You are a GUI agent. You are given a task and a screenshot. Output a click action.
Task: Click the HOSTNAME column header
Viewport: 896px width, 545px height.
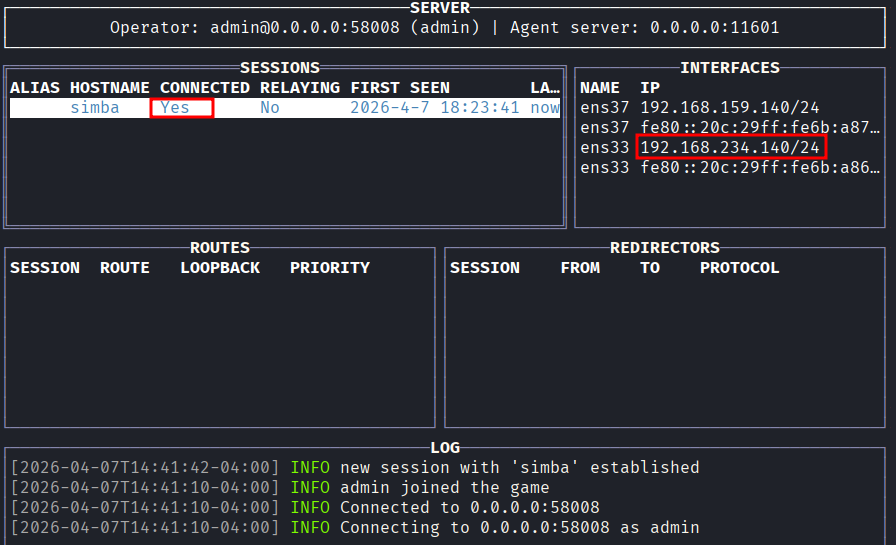tap(110, 88)
